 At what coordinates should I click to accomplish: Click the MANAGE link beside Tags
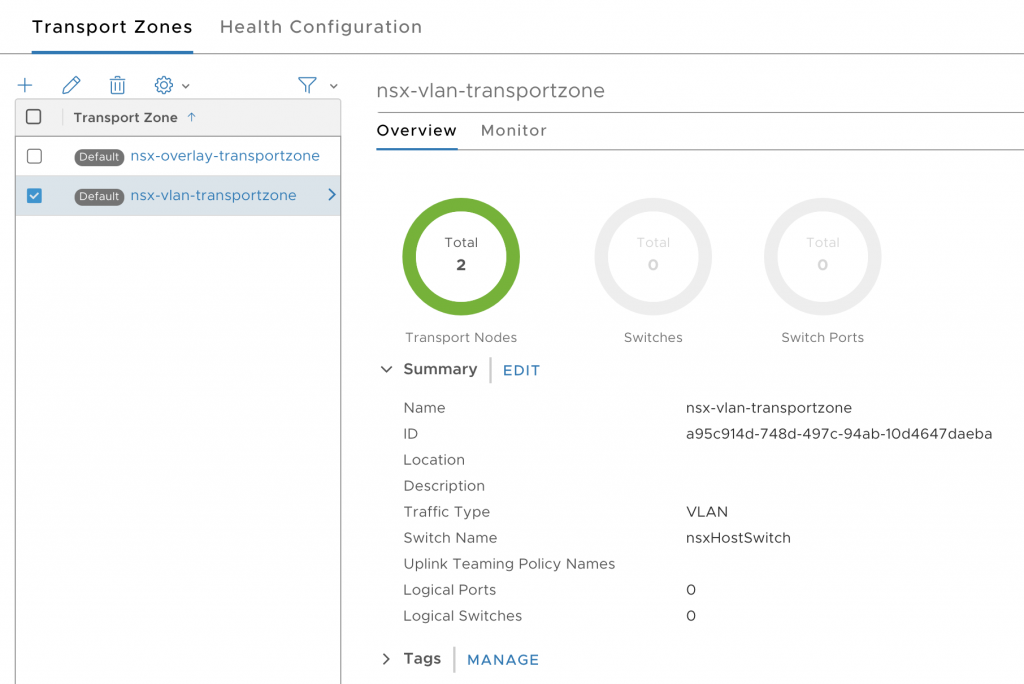tap(503, 660)
